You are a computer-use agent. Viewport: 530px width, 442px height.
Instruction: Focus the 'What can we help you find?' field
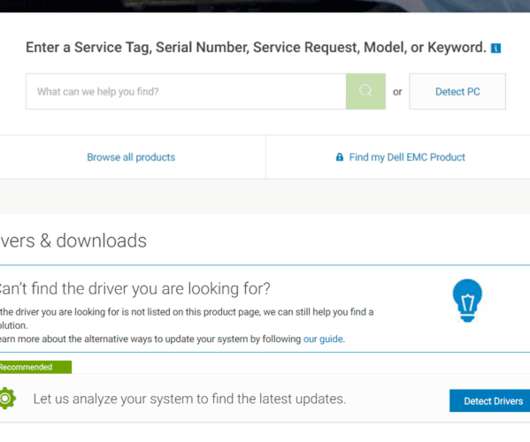point(186,91)
